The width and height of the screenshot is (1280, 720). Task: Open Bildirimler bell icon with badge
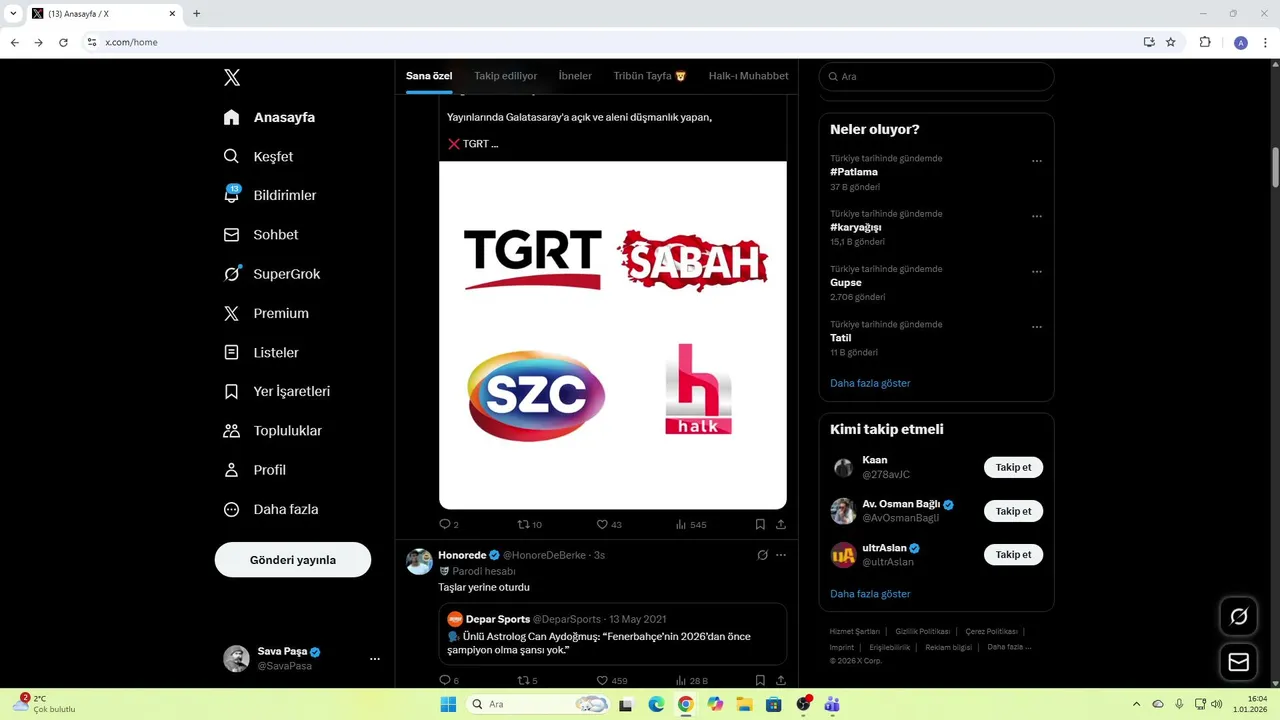tap(231, 195)
